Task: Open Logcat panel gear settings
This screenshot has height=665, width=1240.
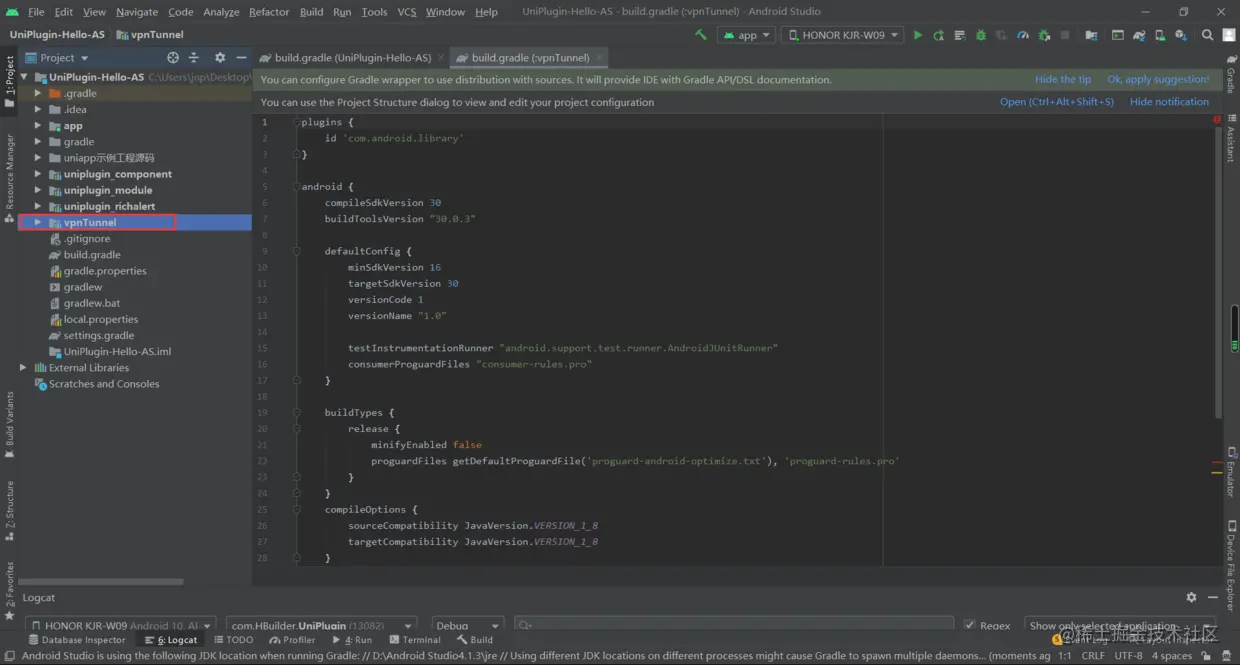Action: [x=1191, y=597]
